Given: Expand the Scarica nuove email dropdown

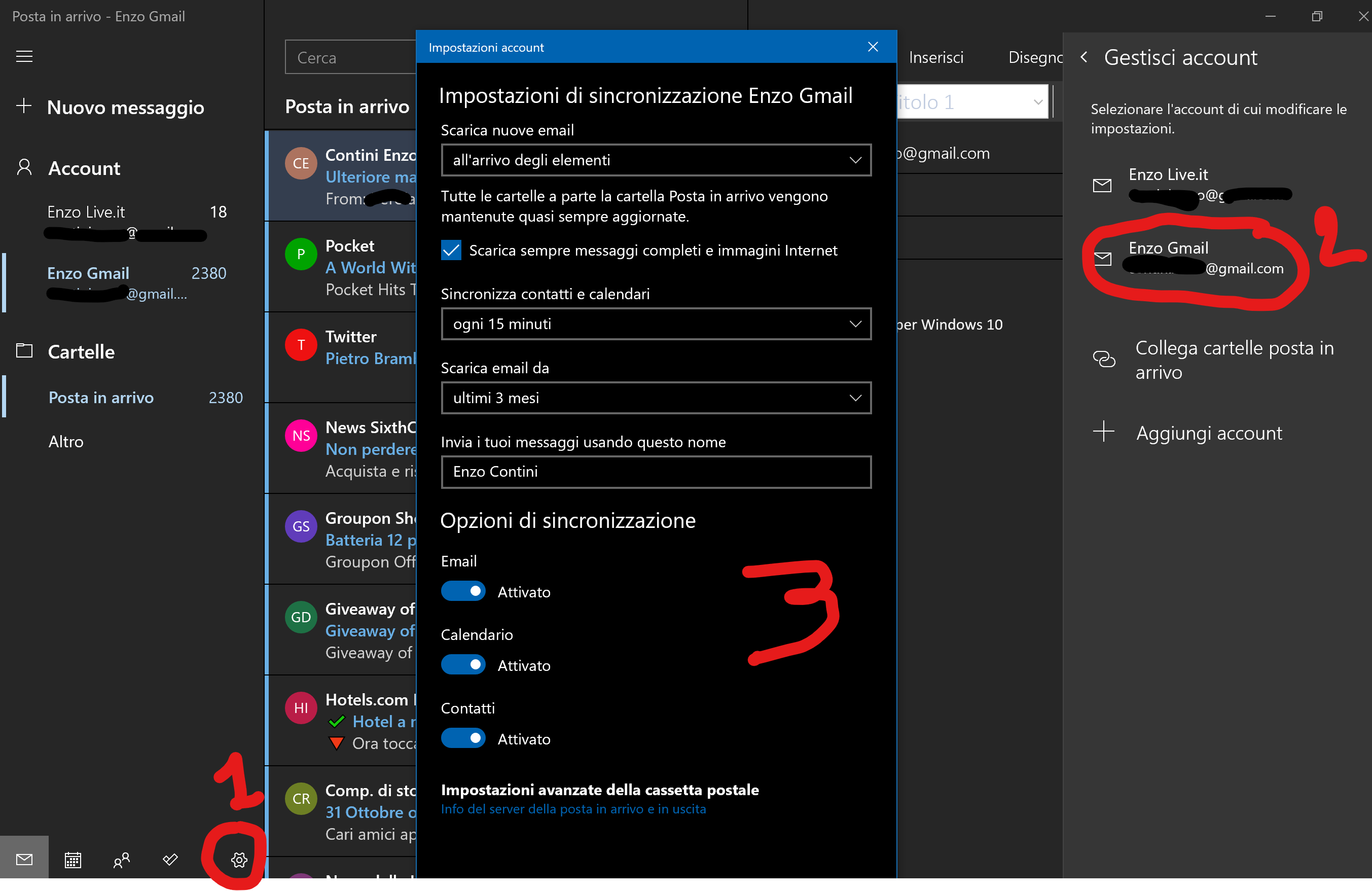Looking at the screenshot, I should point(656,160).
